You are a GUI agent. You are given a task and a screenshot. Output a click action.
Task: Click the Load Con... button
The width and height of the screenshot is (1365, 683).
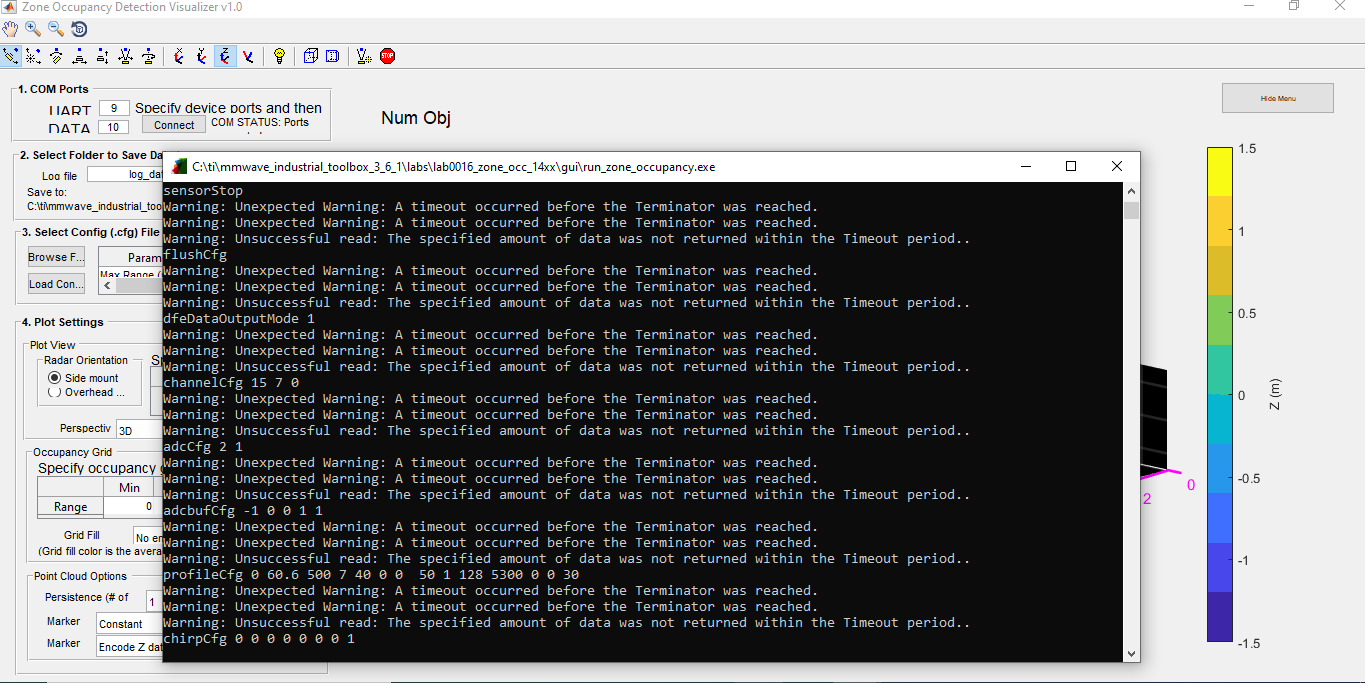[56, 284]
